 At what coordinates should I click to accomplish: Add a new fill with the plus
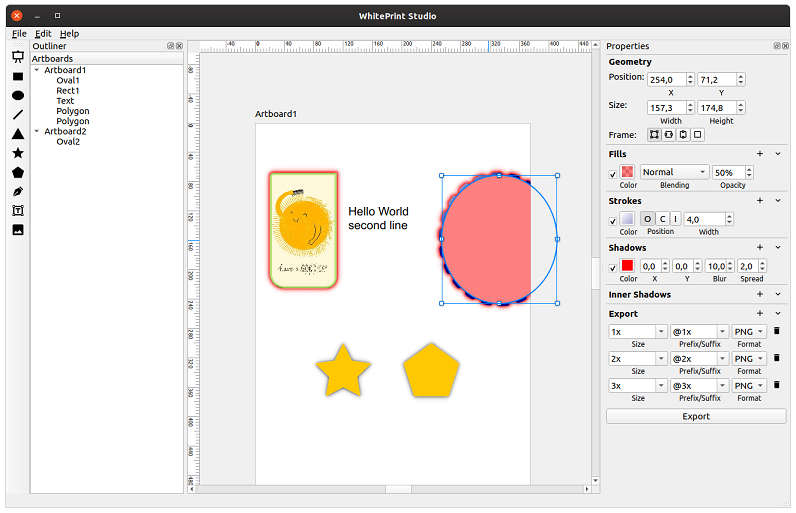pos(760,154)
